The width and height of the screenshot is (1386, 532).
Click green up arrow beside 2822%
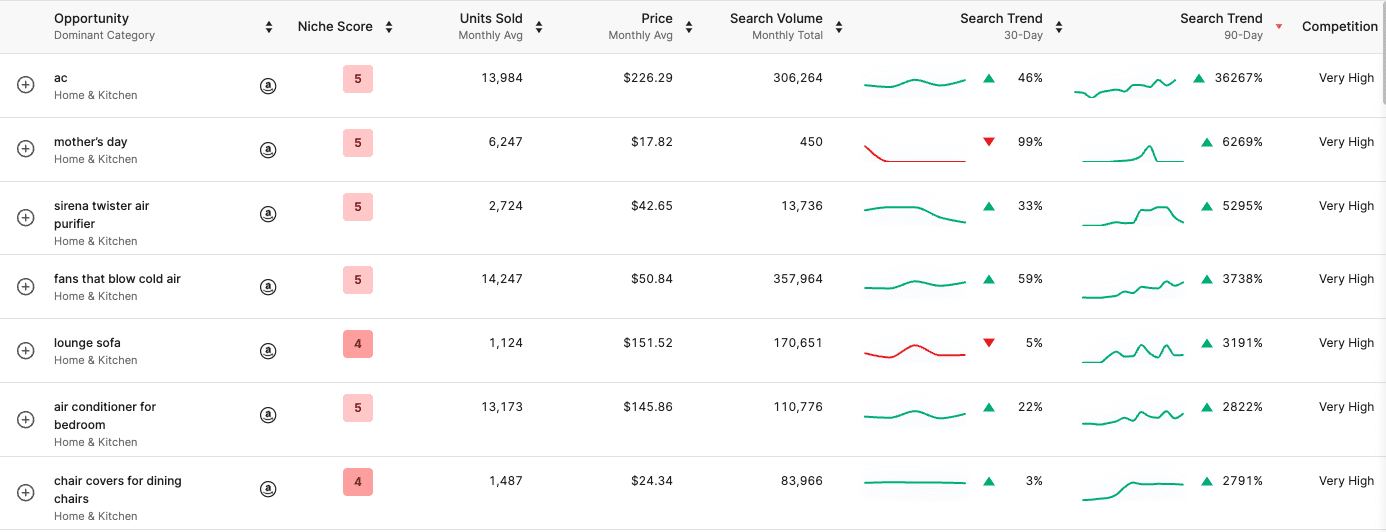[1207, 407]
